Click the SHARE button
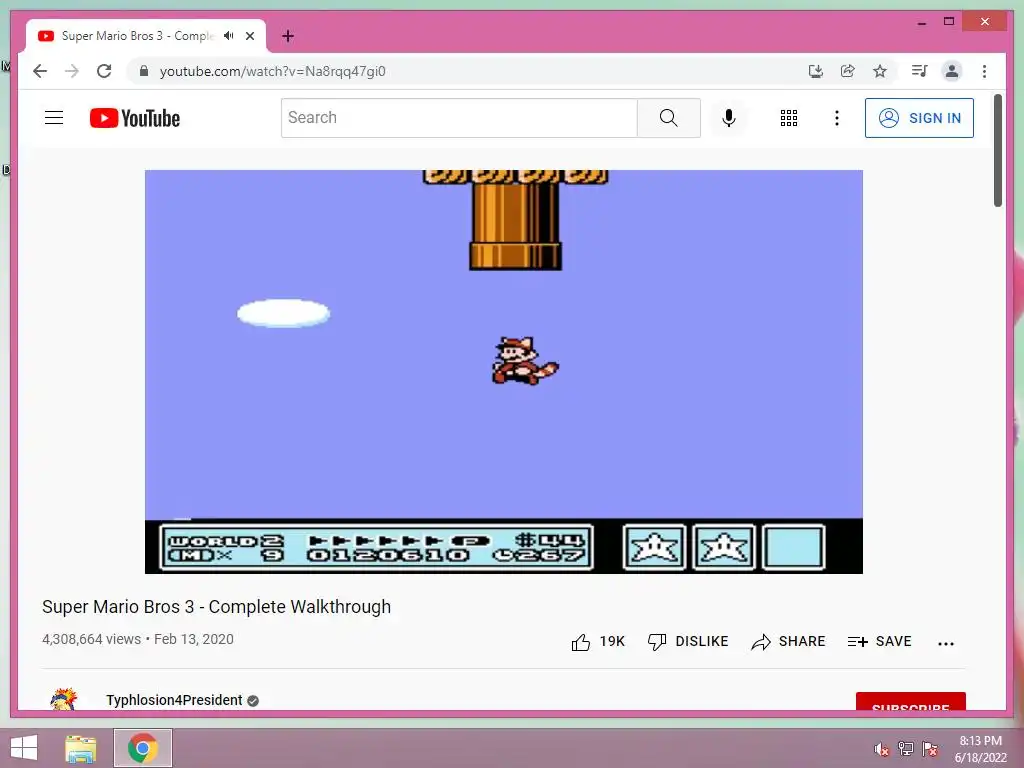This screenshot has height=768, width=1024. click(788, 641)
